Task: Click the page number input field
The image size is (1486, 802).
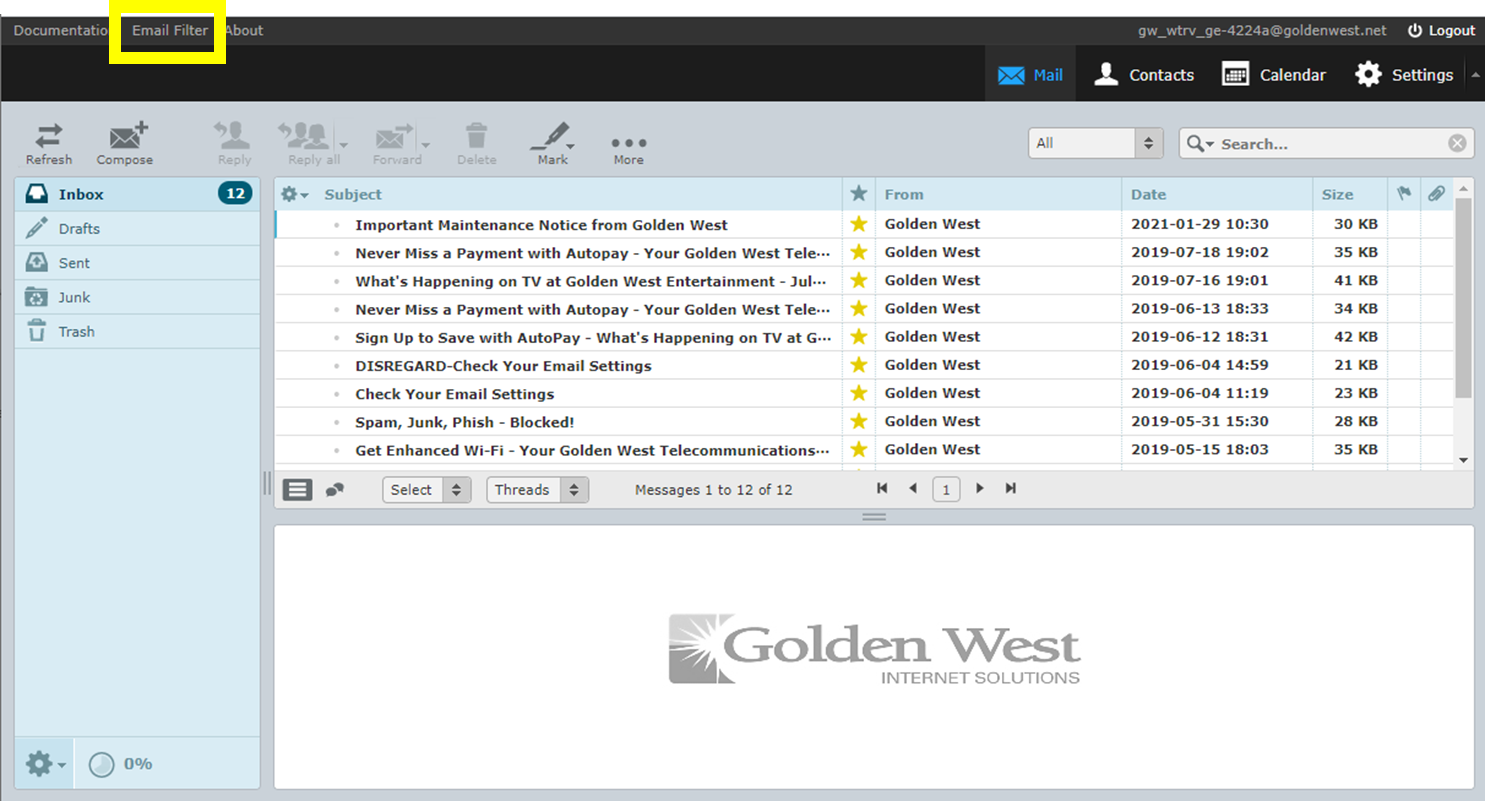Action: [x=945, y=489]
